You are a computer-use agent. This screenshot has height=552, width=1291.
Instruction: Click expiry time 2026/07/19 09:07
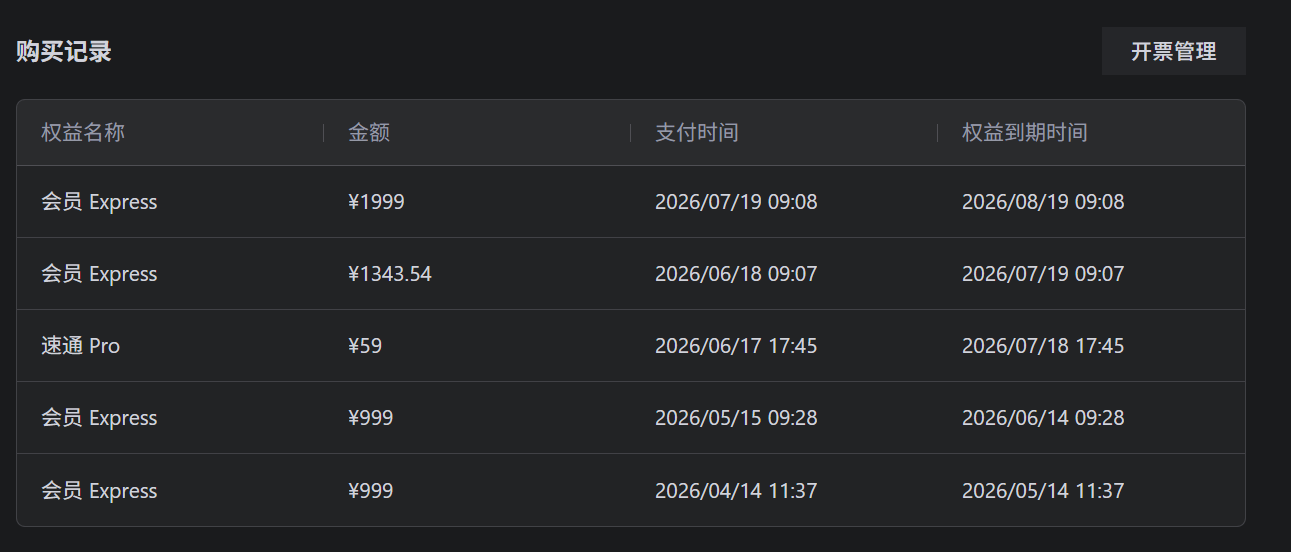(x=1043, y=274)
